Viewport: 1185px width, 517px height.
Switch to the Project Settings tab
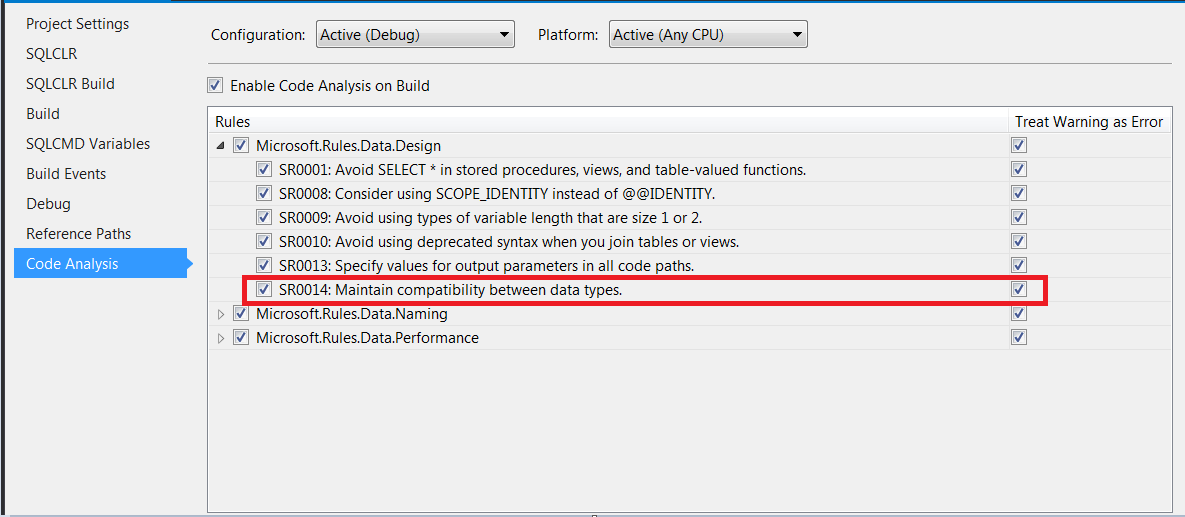tap(78, 23)
